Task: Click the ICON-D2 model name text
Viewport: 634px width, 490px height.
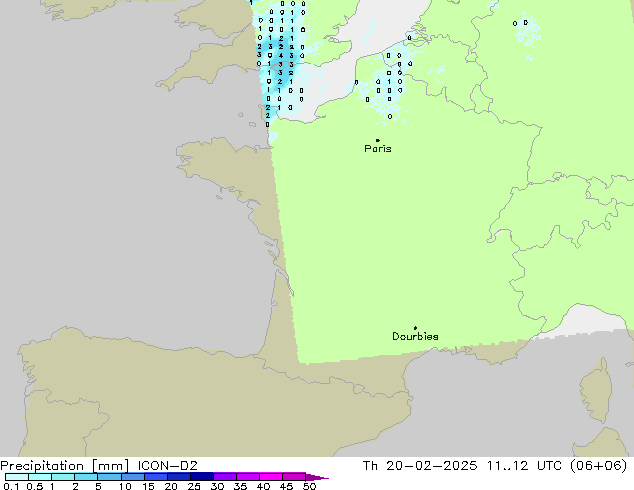Action: pos(167,466)
